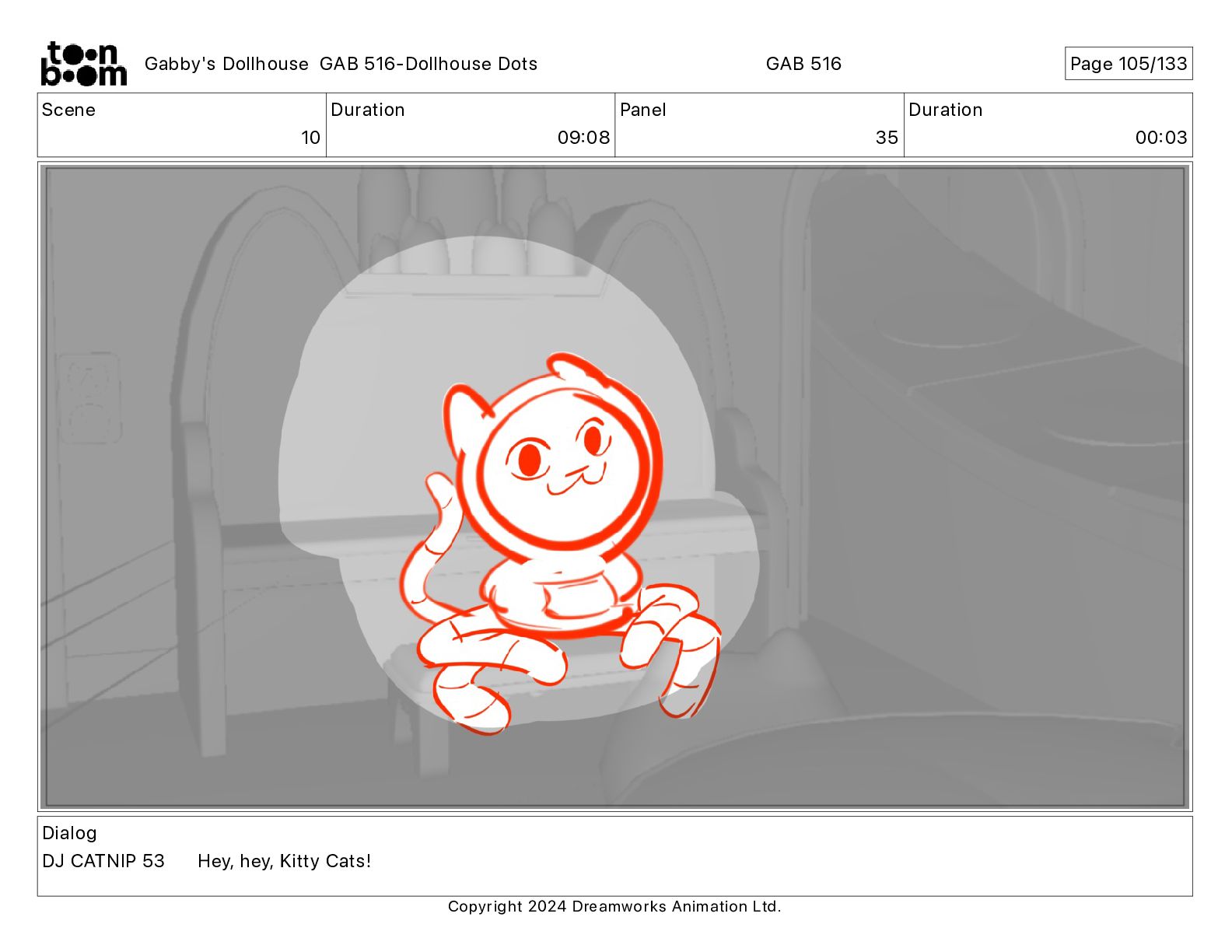1232x952 pixels.
Task: Click the "Dialog" label
Action: pos(69,833)
